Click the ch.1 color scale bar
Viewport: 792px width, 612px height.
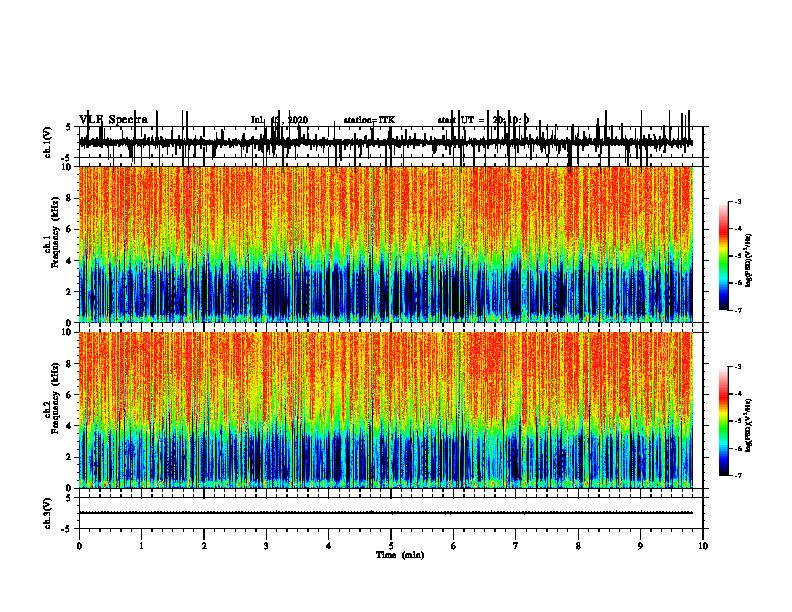(724, 256)
